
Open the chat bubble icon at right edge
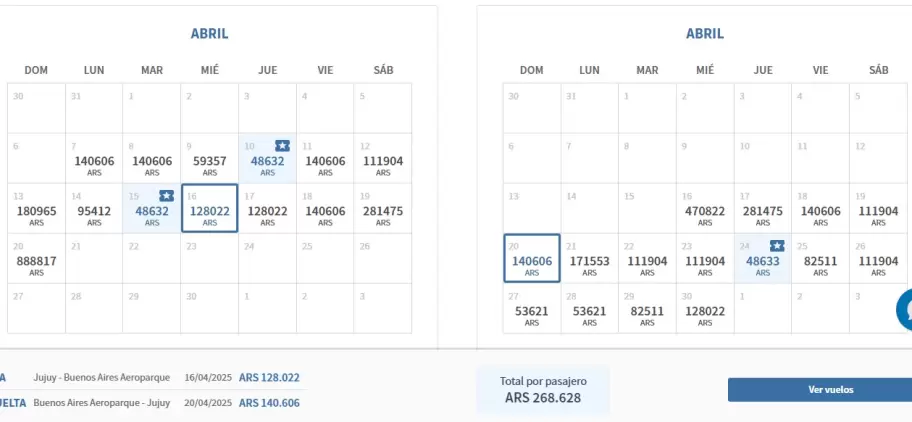coord(905,310)
